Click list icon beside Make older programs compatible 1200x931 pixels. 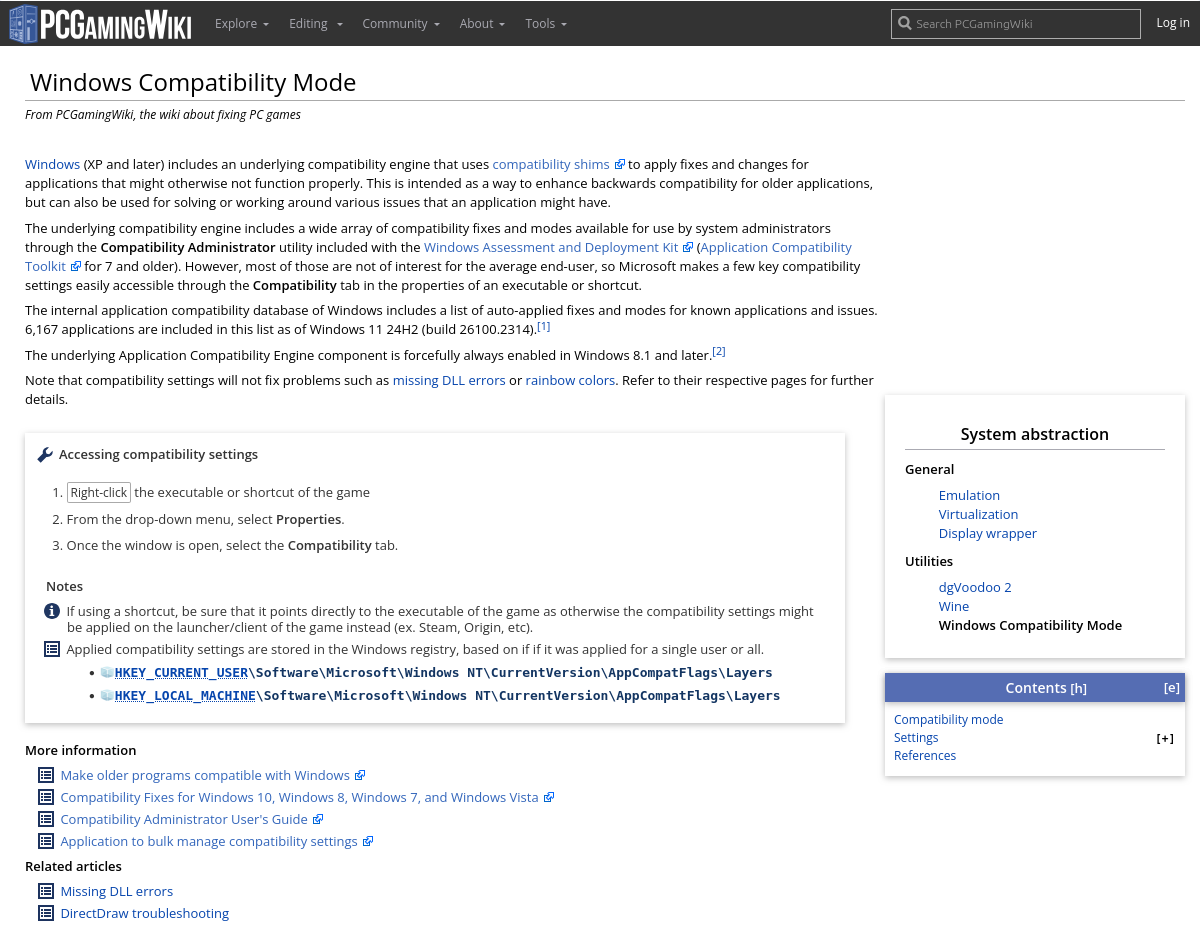click(46, 775)
